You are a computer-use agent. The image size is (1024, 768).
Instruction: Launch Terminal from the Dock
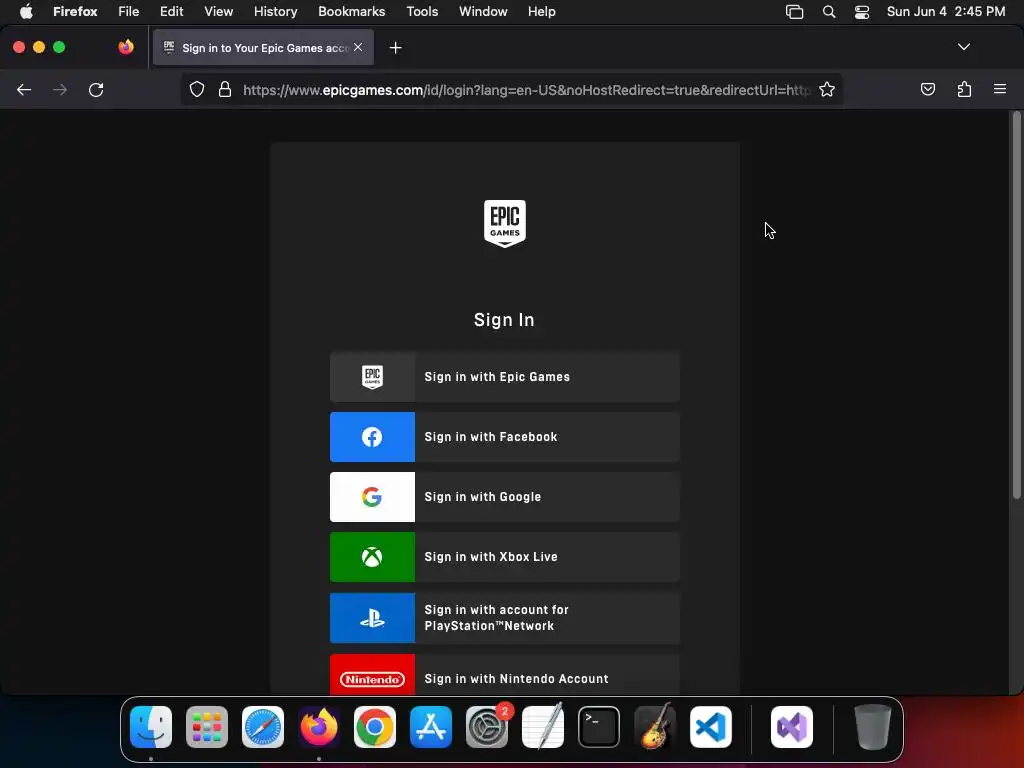[x=599, y=727]
